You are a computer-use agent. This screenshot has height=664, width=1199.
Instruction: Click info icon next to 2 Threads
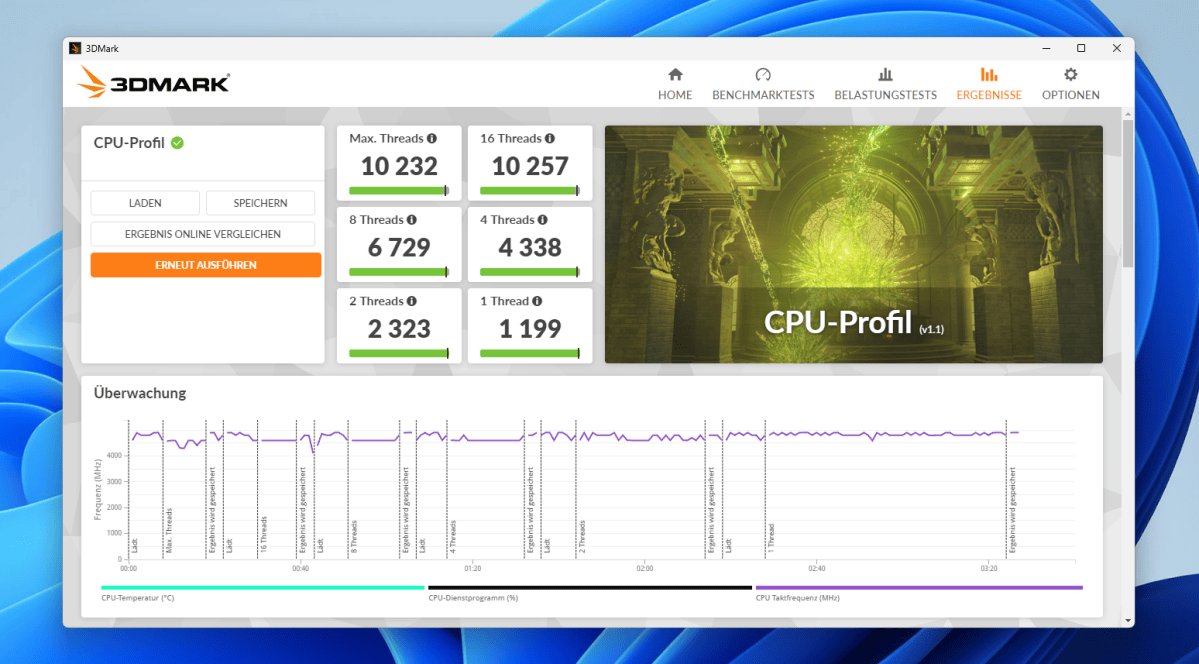[412, 301]
